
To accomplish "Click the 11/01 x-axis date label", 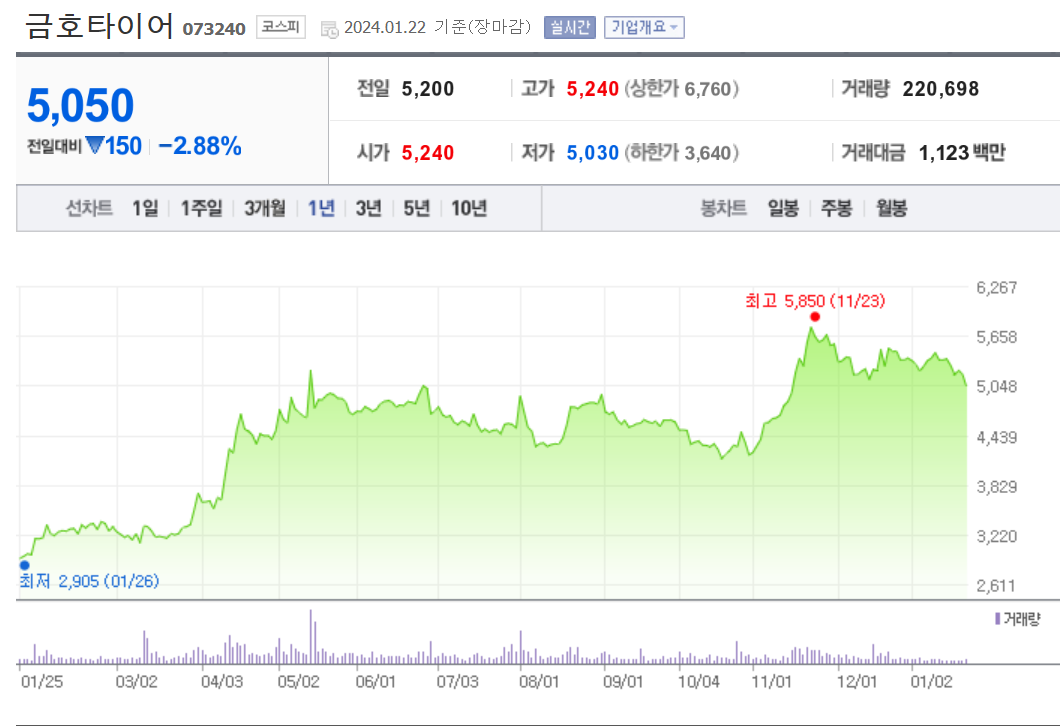I will pos(771,681).
